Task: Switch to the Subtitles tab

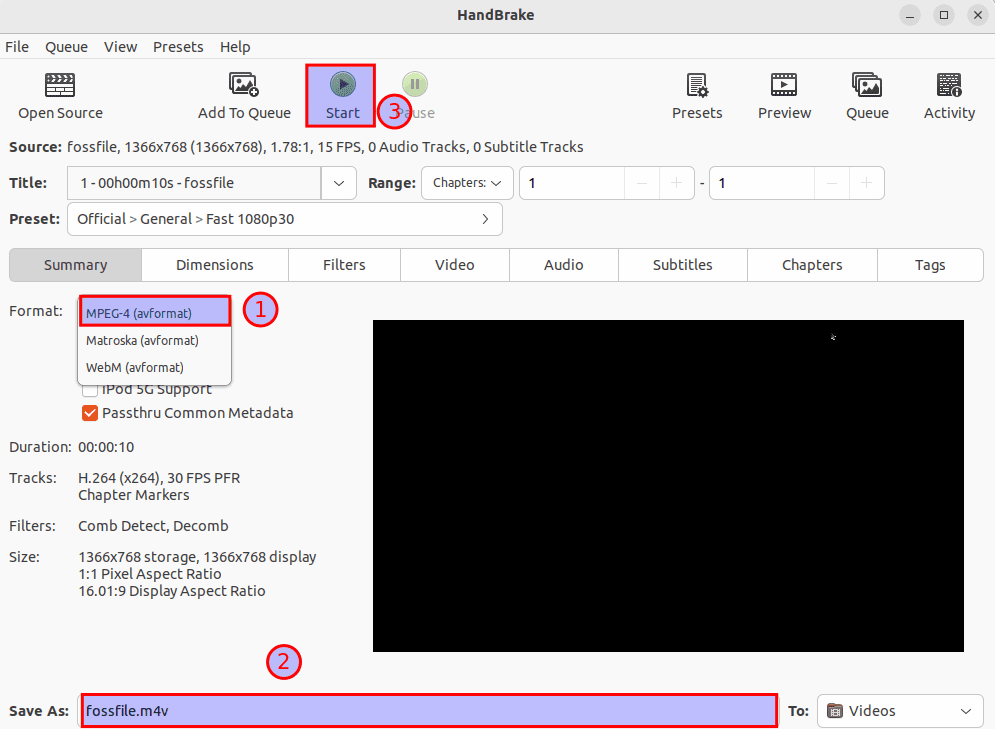Action: (683, 265)
